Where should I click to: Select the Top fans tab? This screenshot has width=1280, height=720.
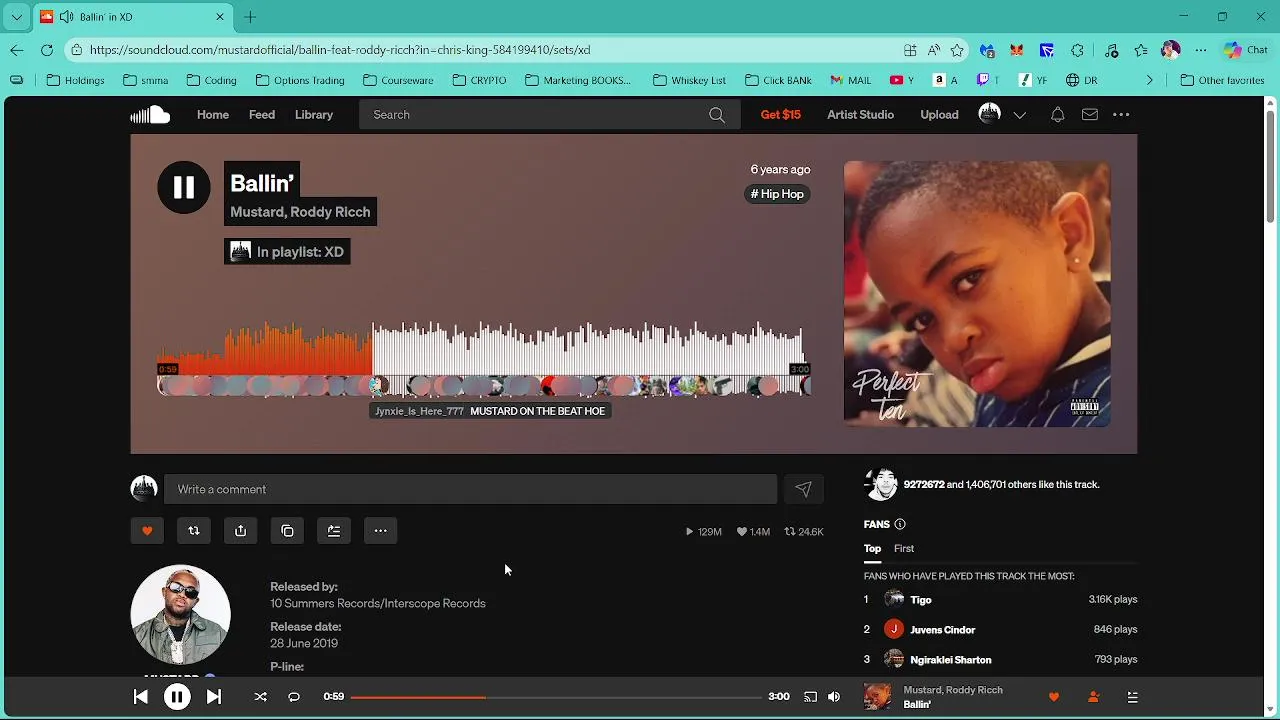[872, 548]
